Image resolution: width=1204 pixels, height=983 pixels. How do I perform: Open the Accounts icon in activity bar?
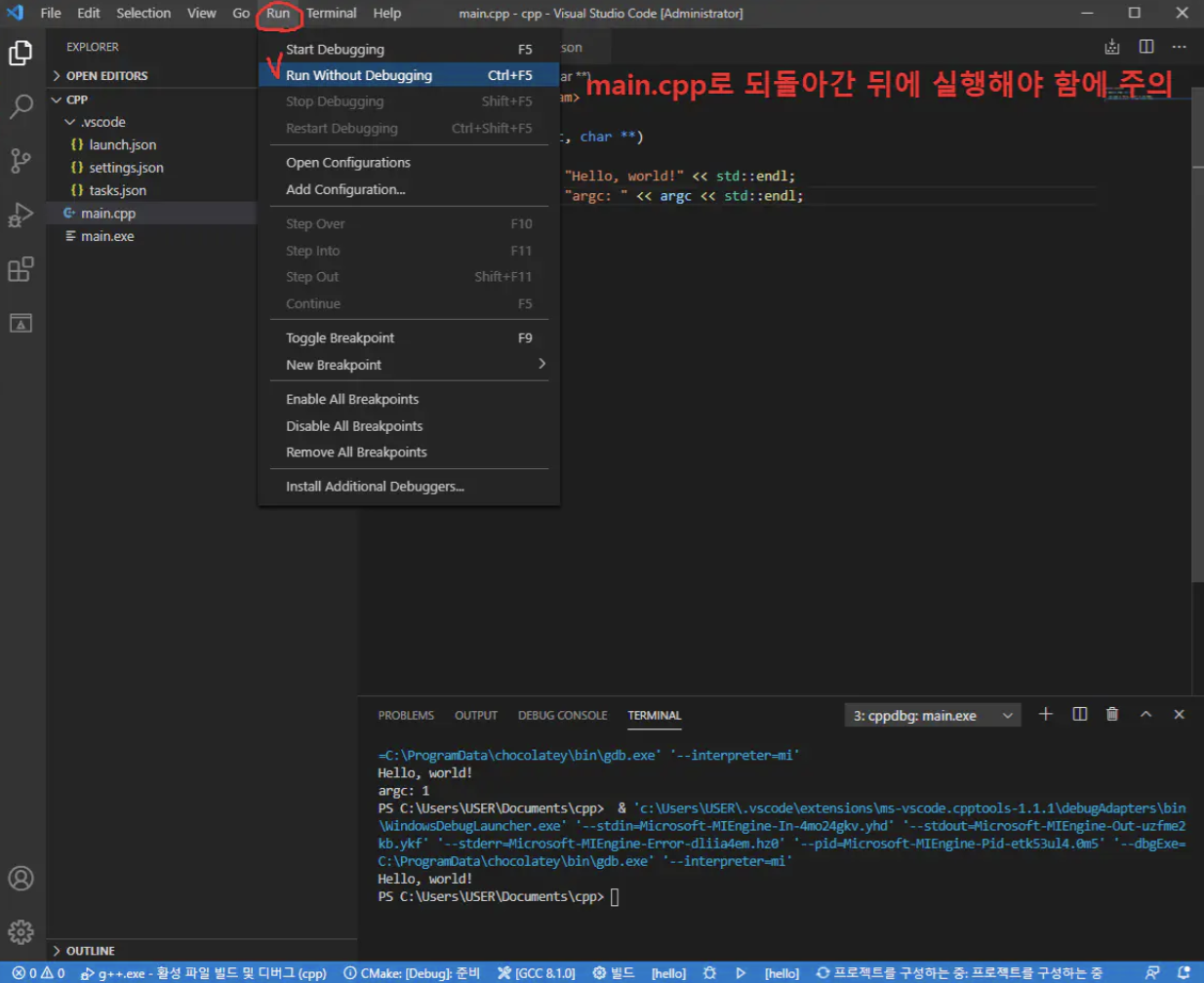click(20, 878)
